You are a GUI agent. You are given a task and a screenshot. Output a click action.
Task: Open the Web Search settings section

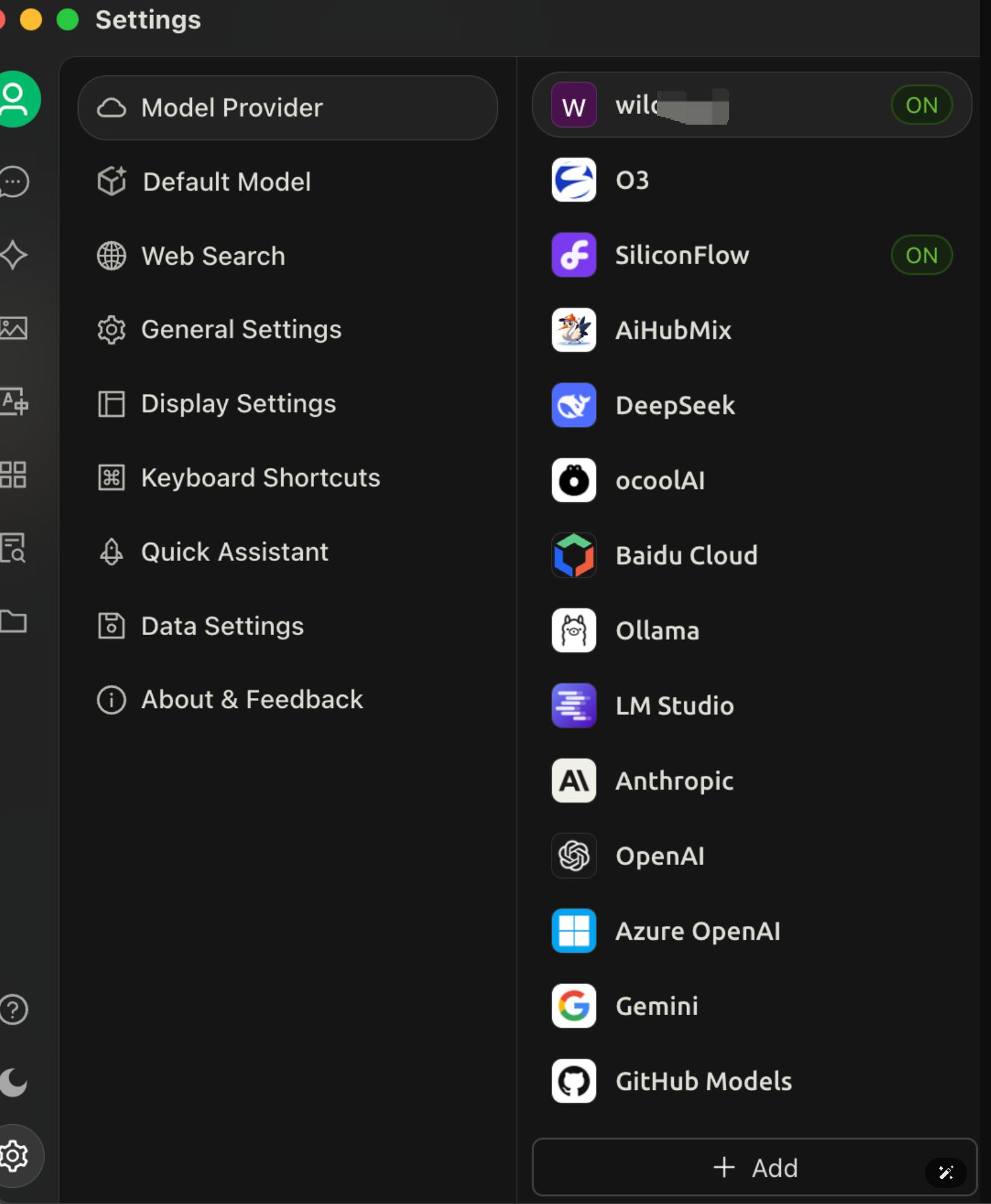[213, 256]
